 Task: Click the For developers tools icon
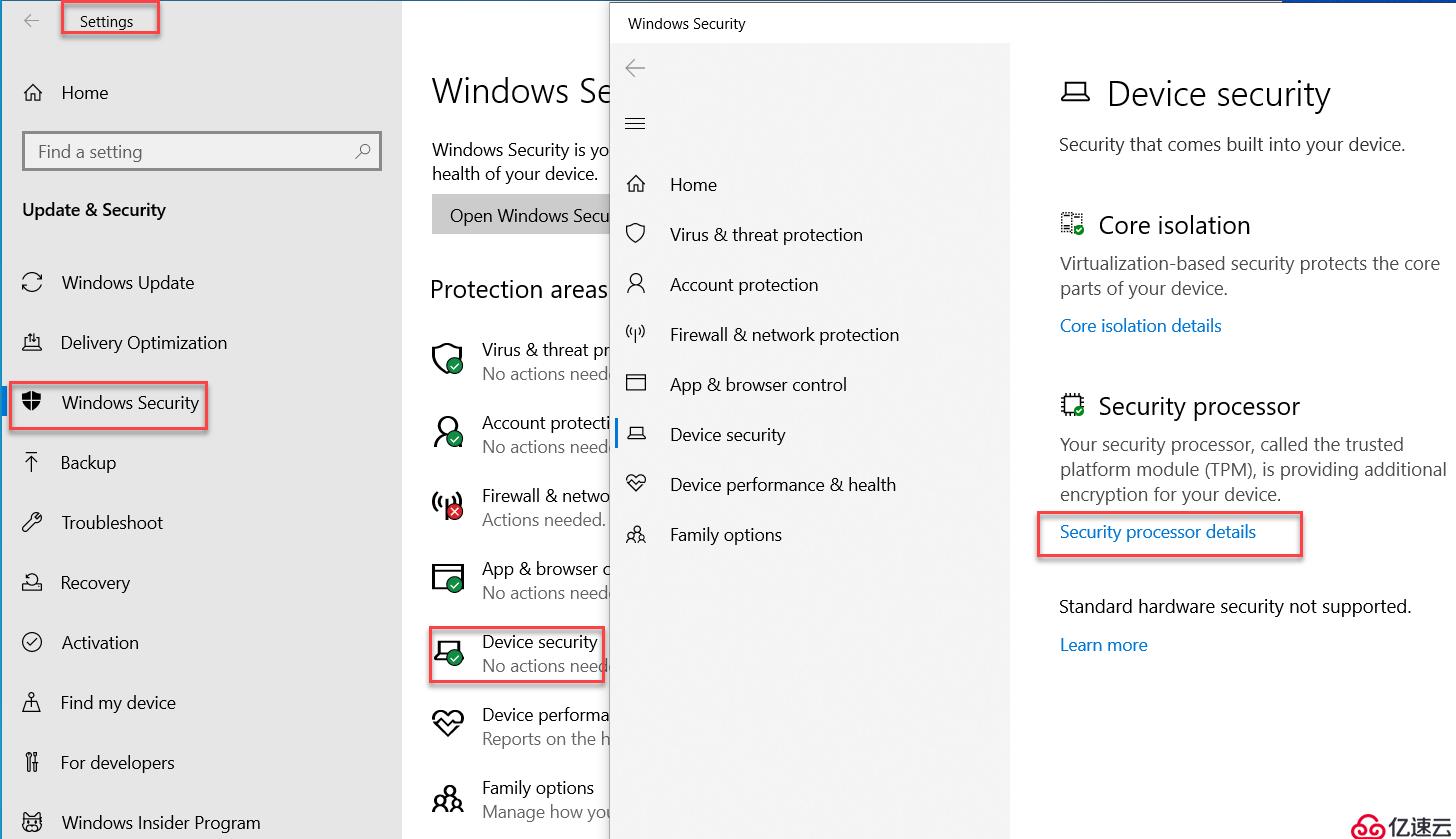pyautogui.click(x=32, y=762)
